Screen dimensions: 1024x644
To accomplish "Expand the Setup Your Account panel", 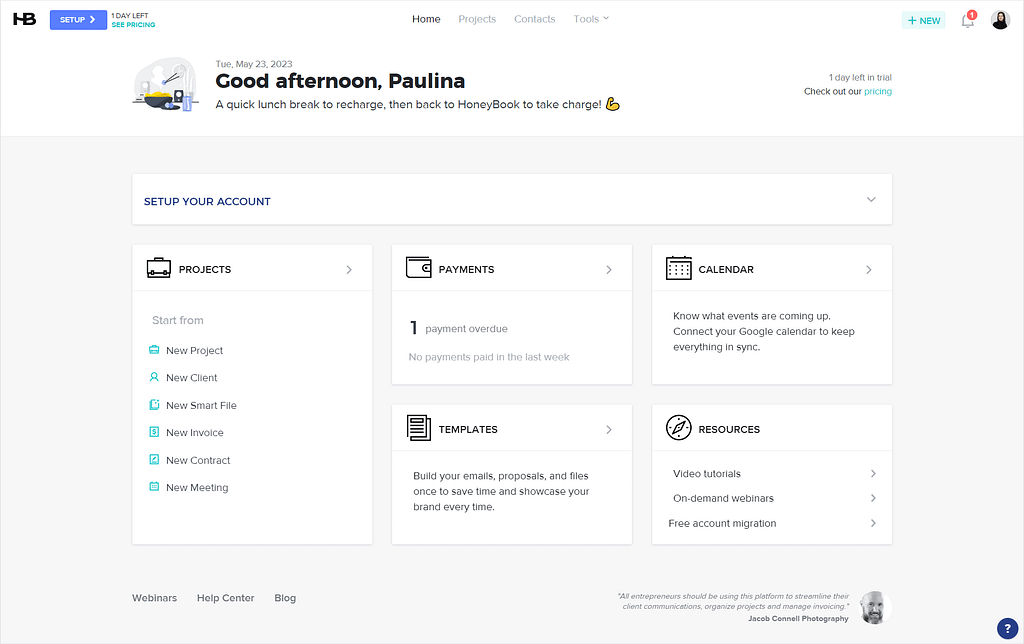I will [x=871, y=200].
